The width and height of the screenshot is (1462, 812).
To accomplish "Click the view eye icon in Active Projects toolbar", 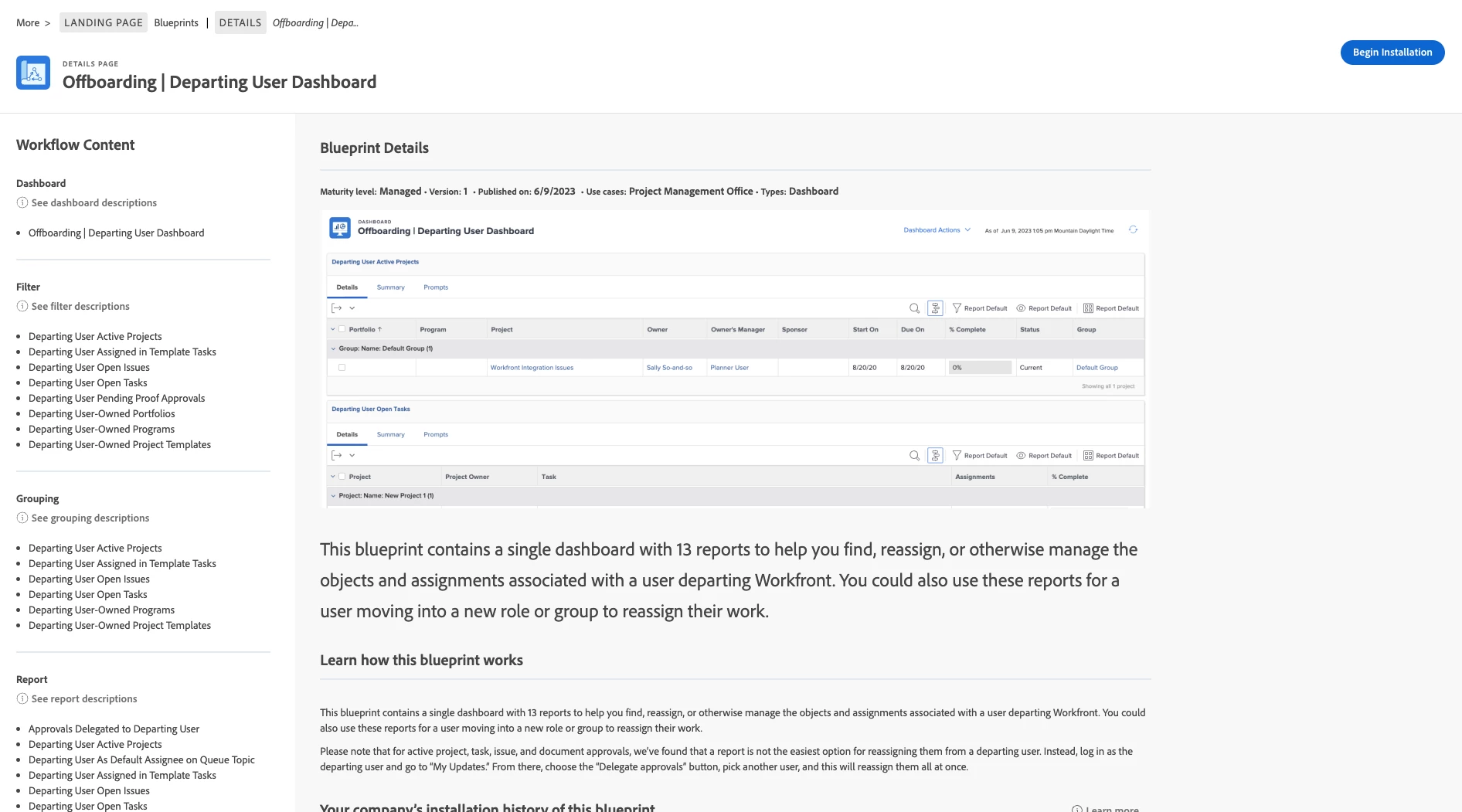I will click(1021, 308).
